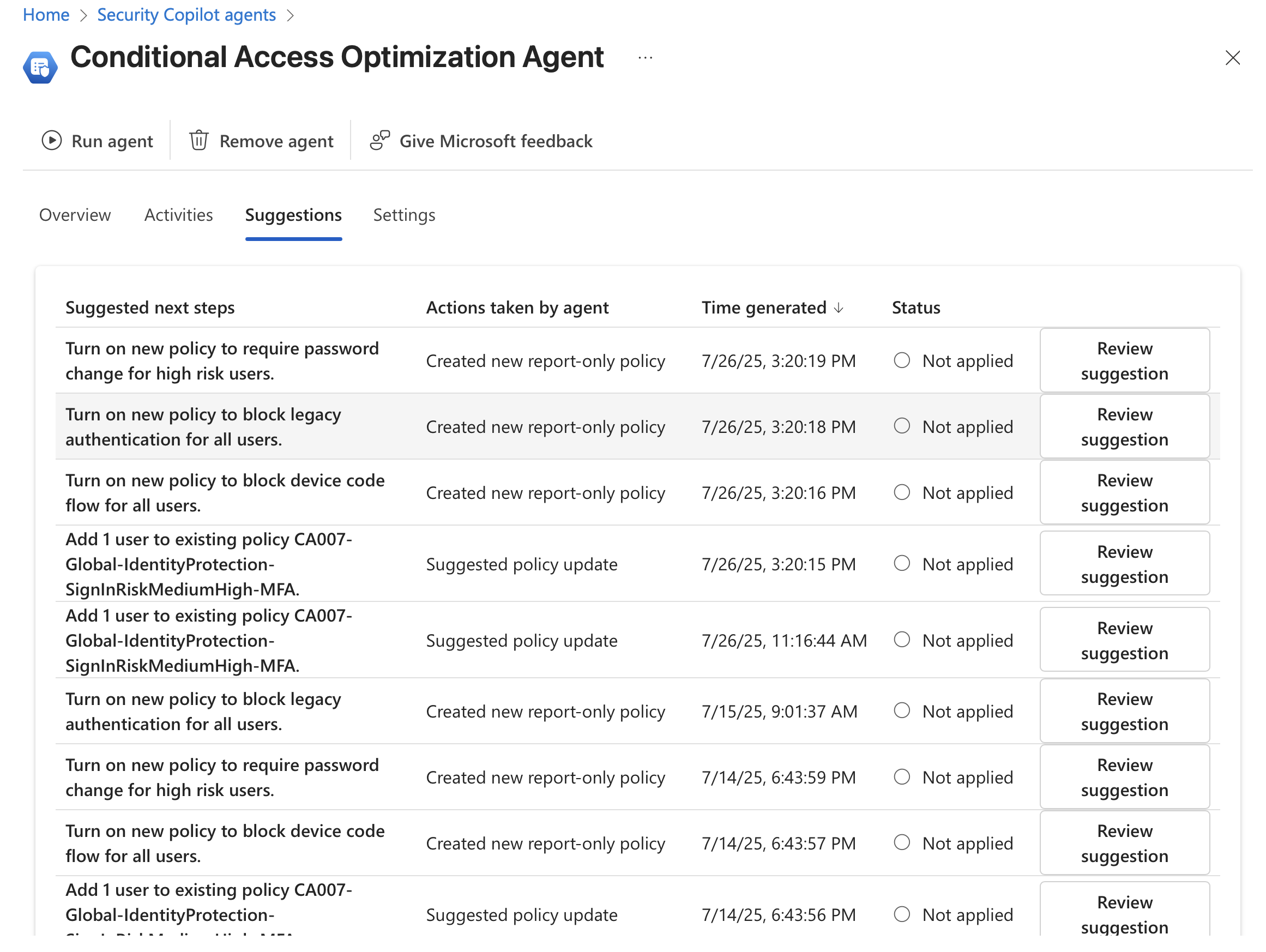Click the Remove agent label

pos(276,141)
